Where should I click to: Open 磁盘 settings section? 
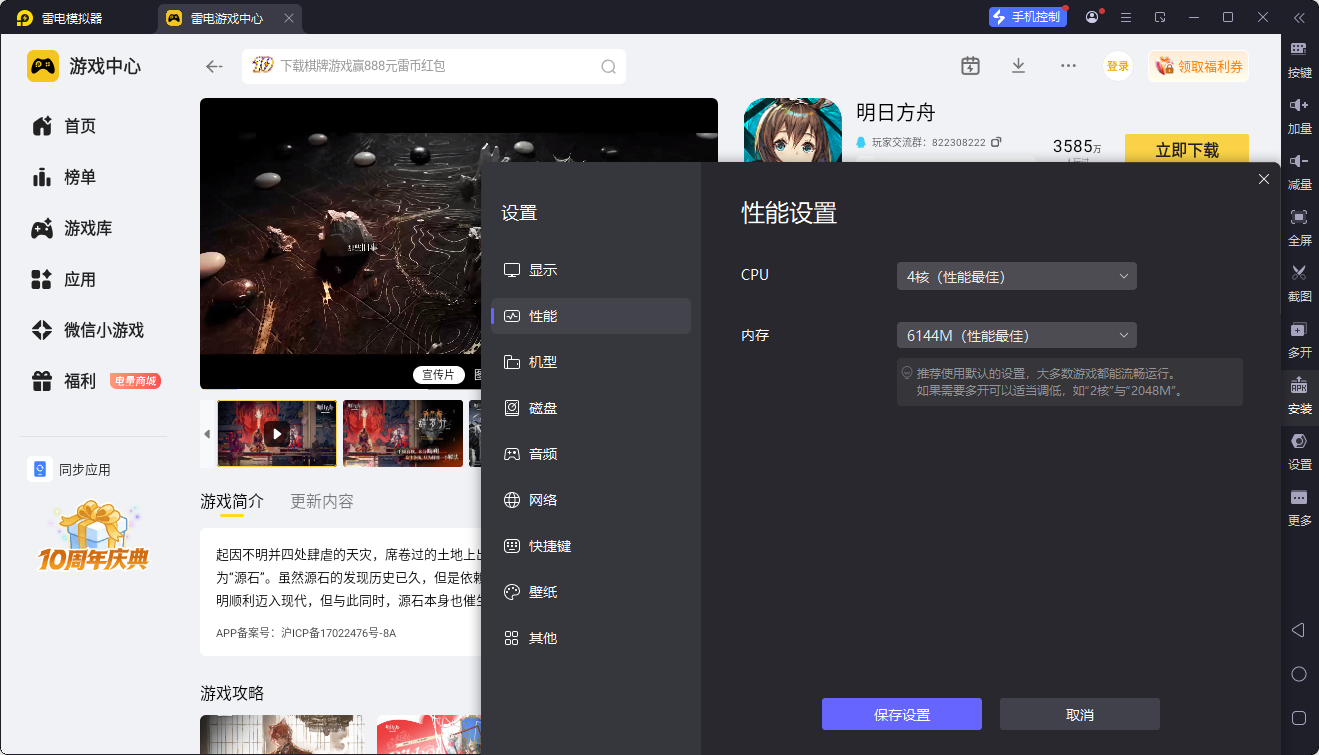(x=591, y=408)
